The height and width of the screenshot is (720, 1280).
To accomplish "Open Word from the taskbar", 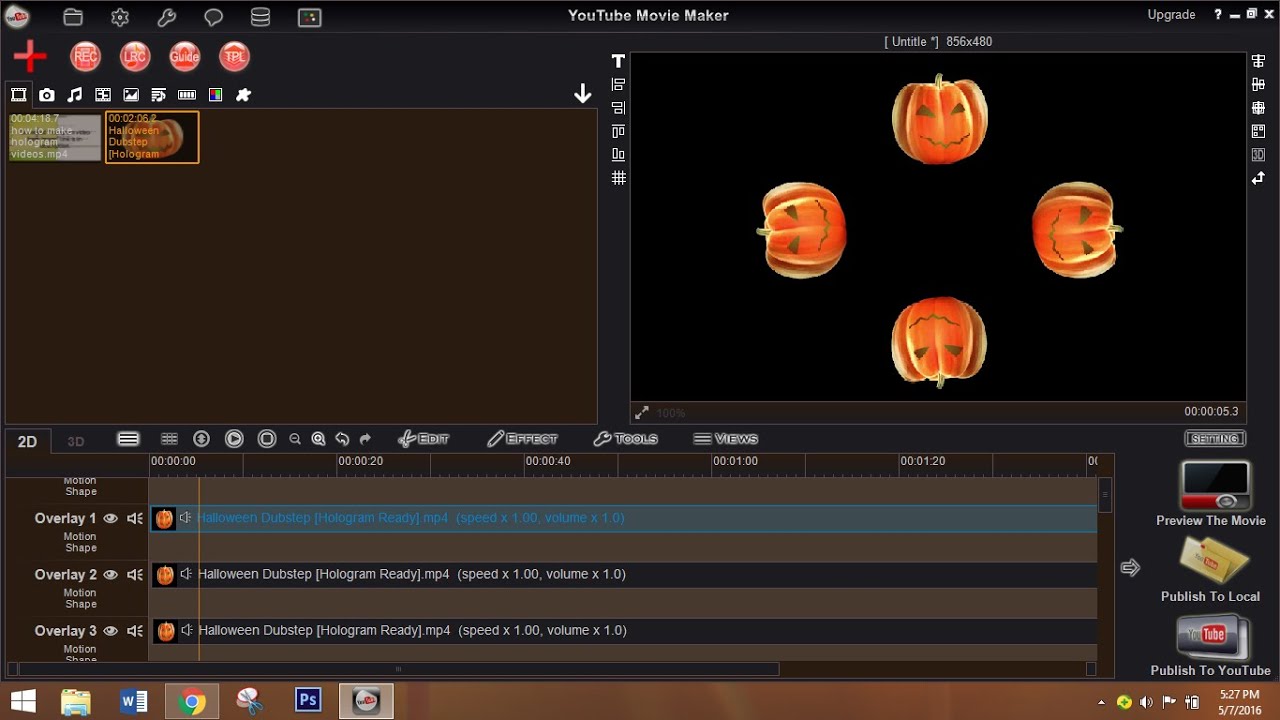I will 134,702.
